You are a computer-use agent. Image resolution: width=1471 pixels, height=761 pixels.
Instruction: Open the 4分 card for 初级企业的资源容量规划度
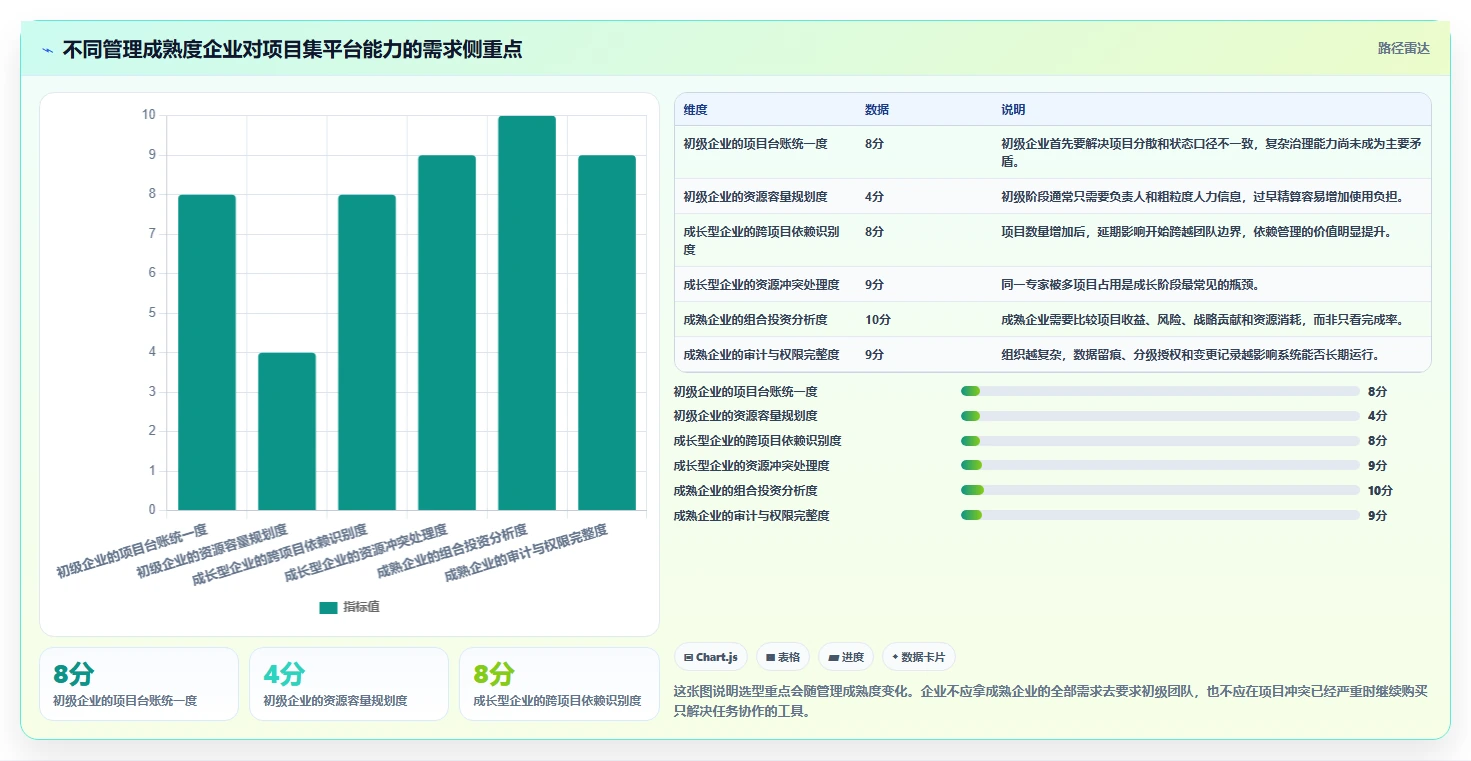pyautogui.click(x=349, y=684)
